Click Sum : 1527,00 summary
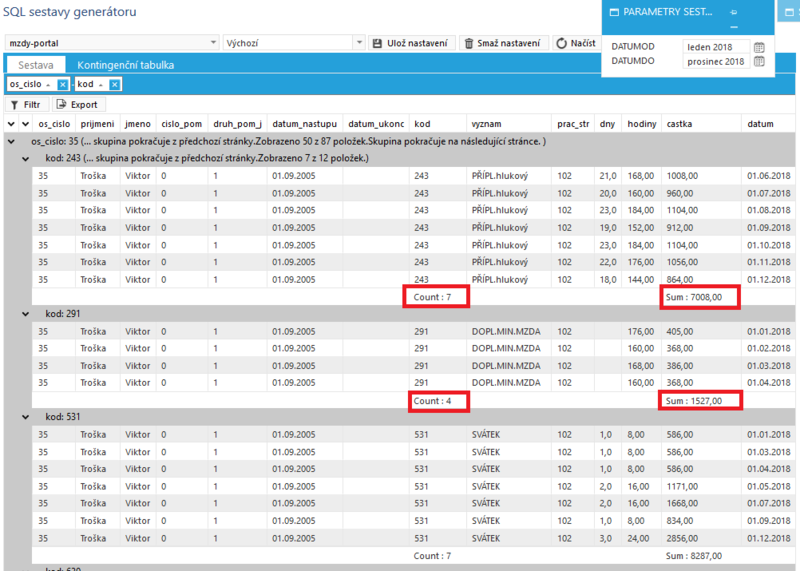 click(x=693, y=401)
